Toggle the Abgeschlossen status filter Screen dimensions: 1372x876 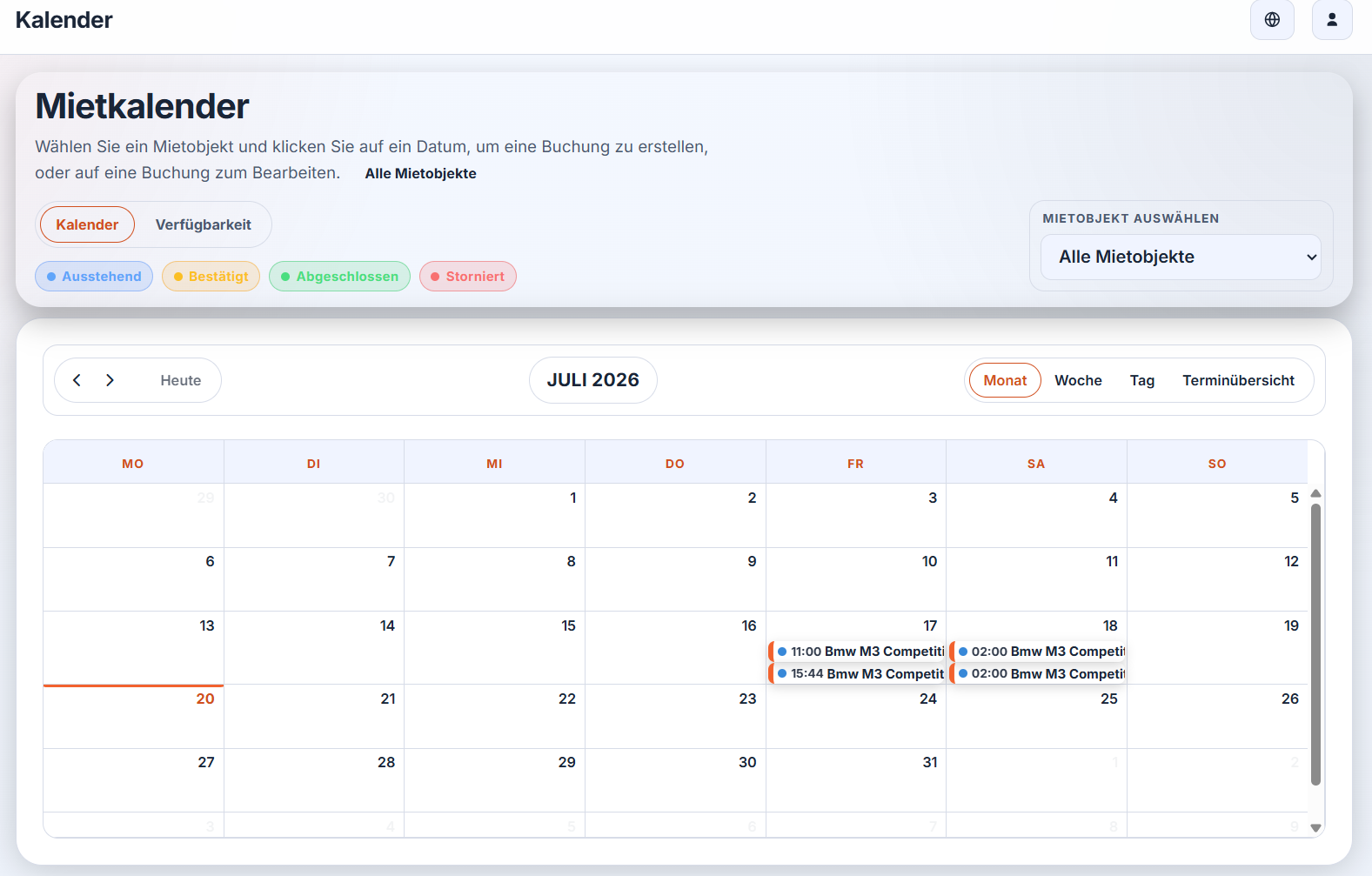coord(339,277)
